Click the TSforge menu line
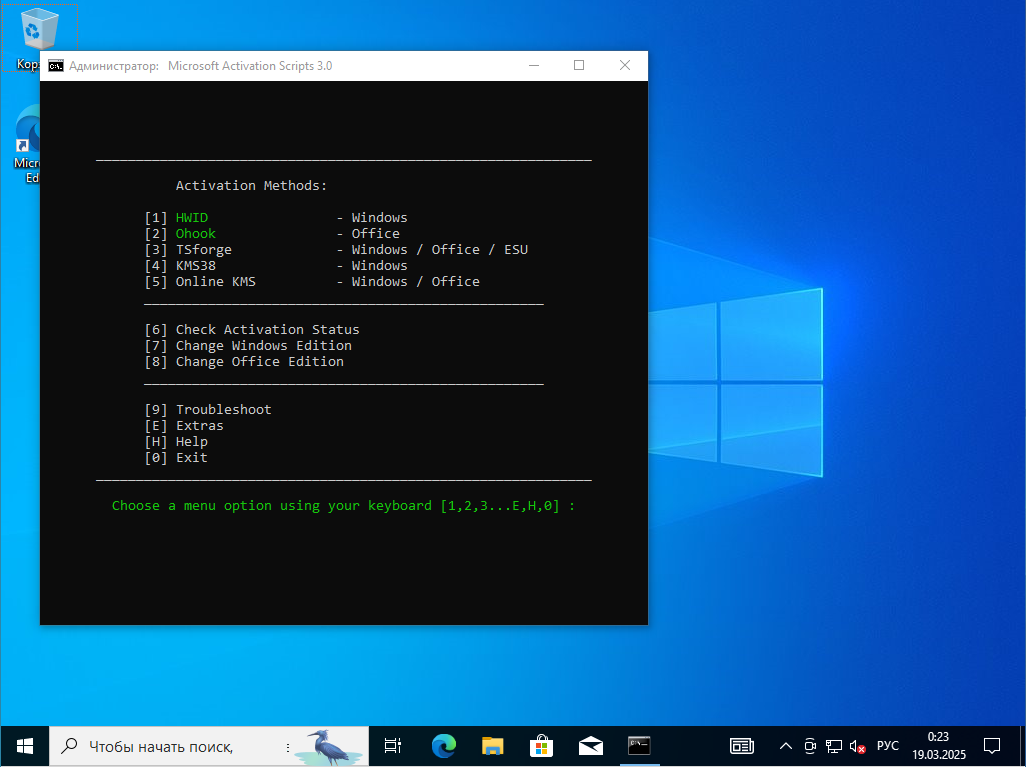 pyautogui.click(x=336, y=249)
